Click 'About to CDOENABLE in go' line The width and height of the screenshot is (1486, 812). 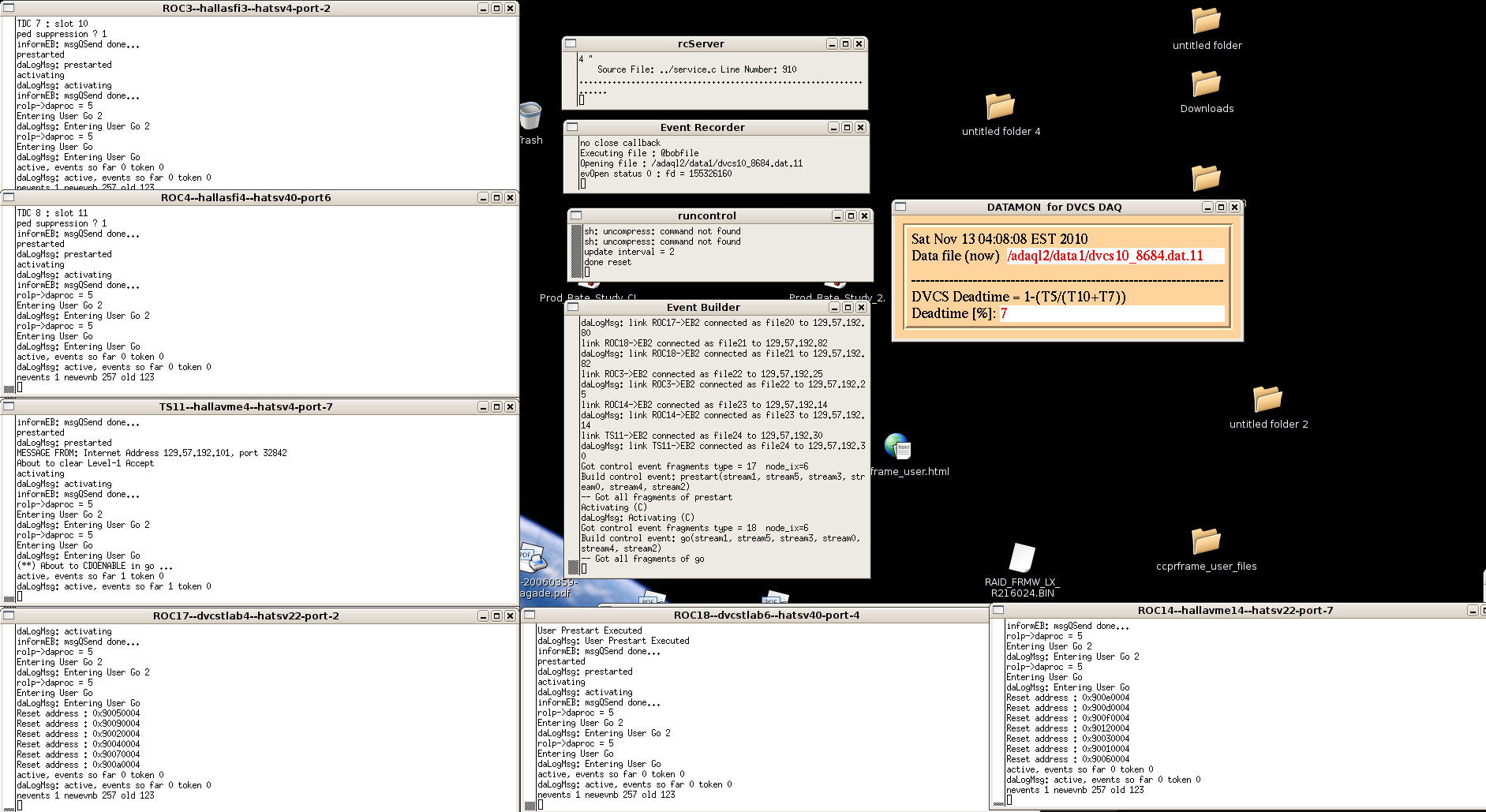click(x=95, y=566)
